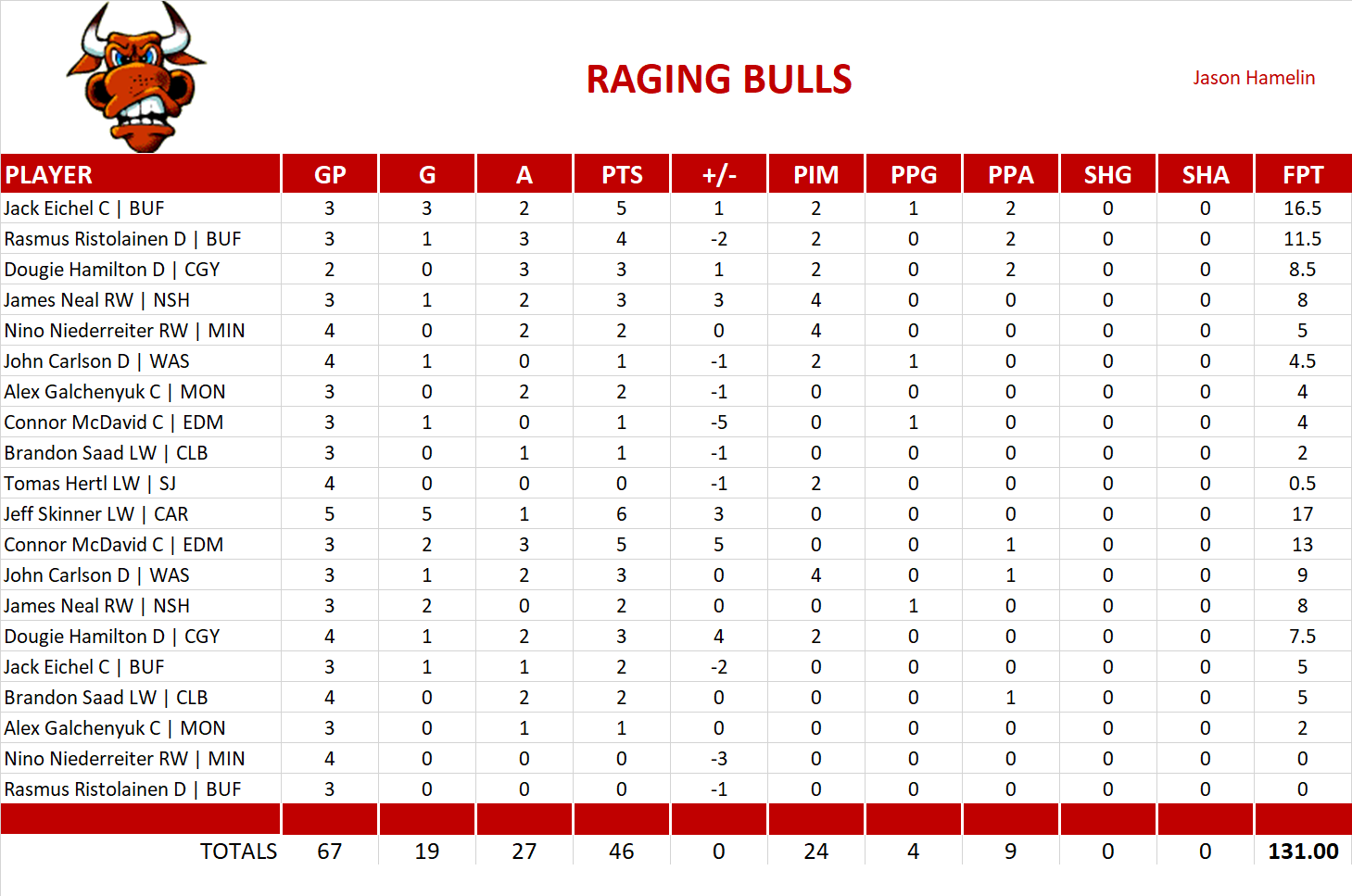
Task: Click the Jason Hamelin owner name
Action: coord(1253,78)
